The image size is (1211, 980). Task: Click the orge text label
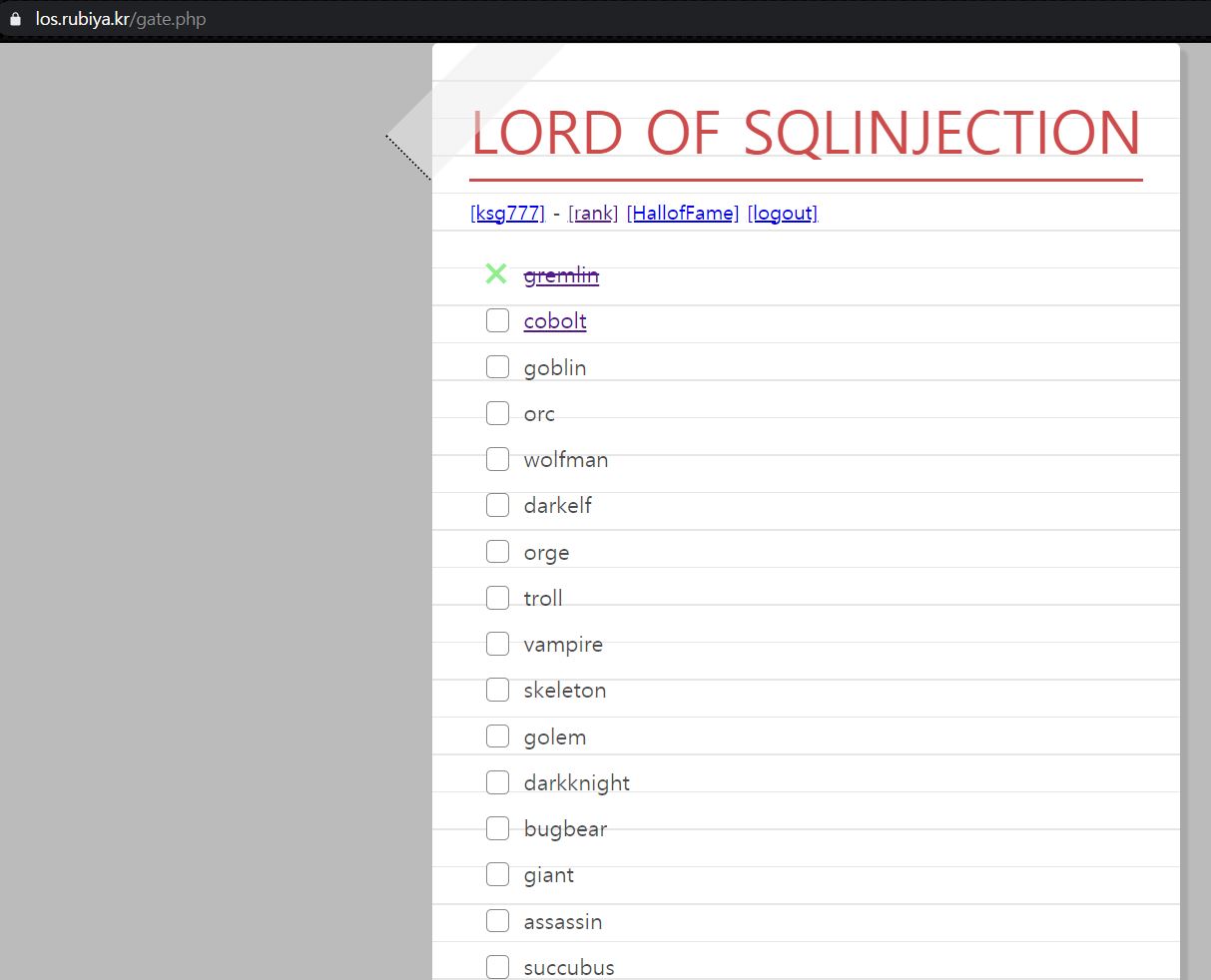[x=546, y=554]
